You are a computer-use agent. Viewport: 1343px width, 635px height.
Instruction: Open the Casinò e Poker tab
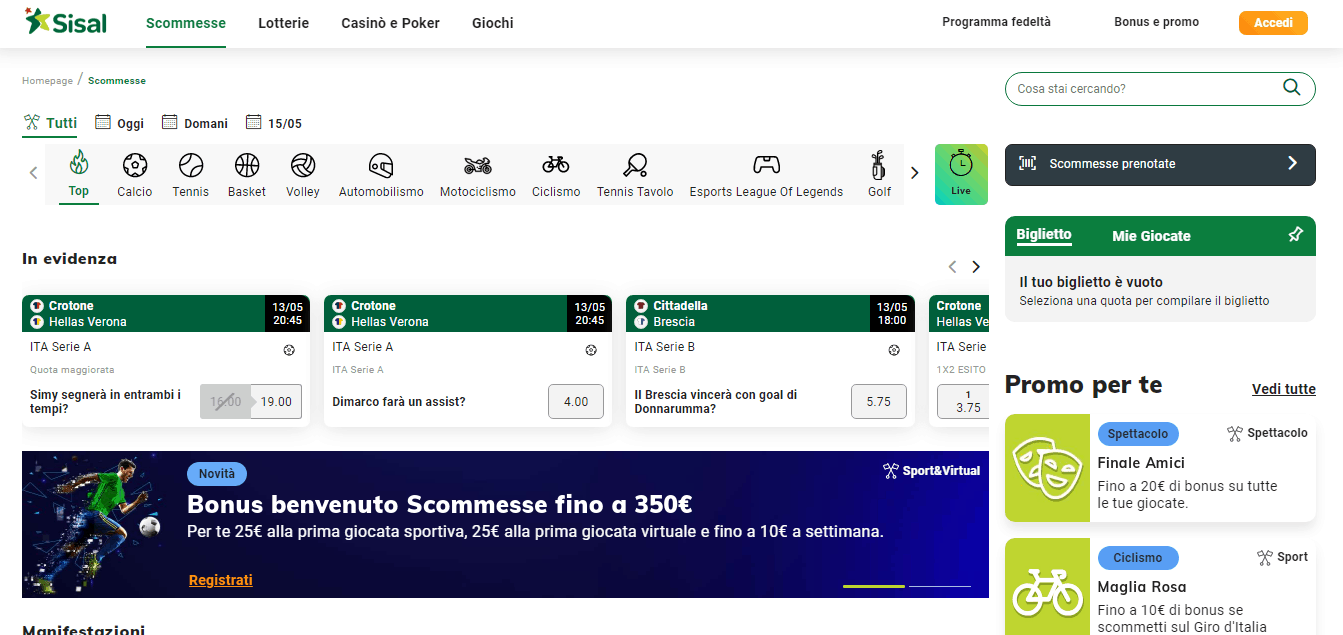[390, 23]
